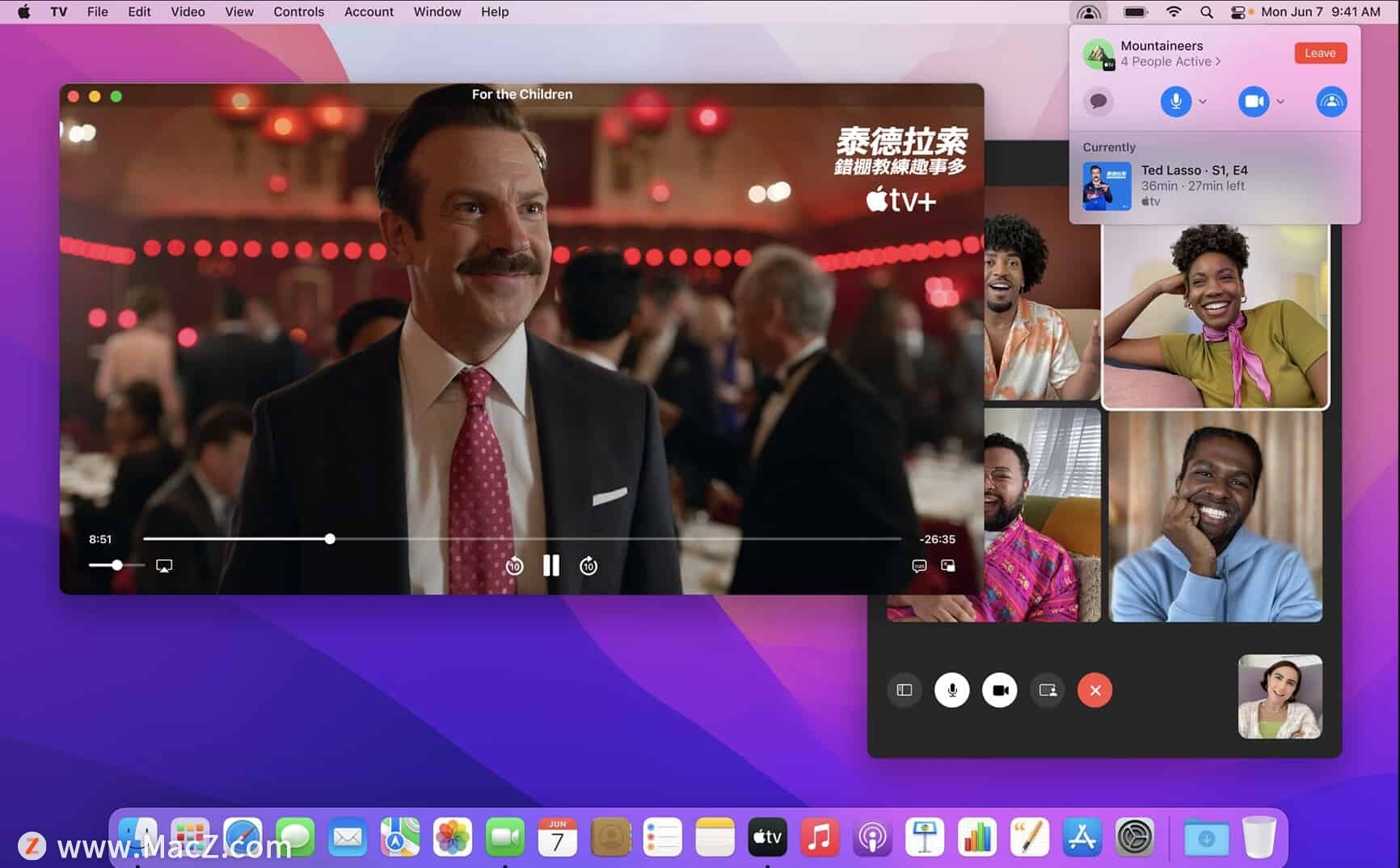This screenshot has width=1400, height=868.
Task: Click battery status icon
Action: [1136, 12]
